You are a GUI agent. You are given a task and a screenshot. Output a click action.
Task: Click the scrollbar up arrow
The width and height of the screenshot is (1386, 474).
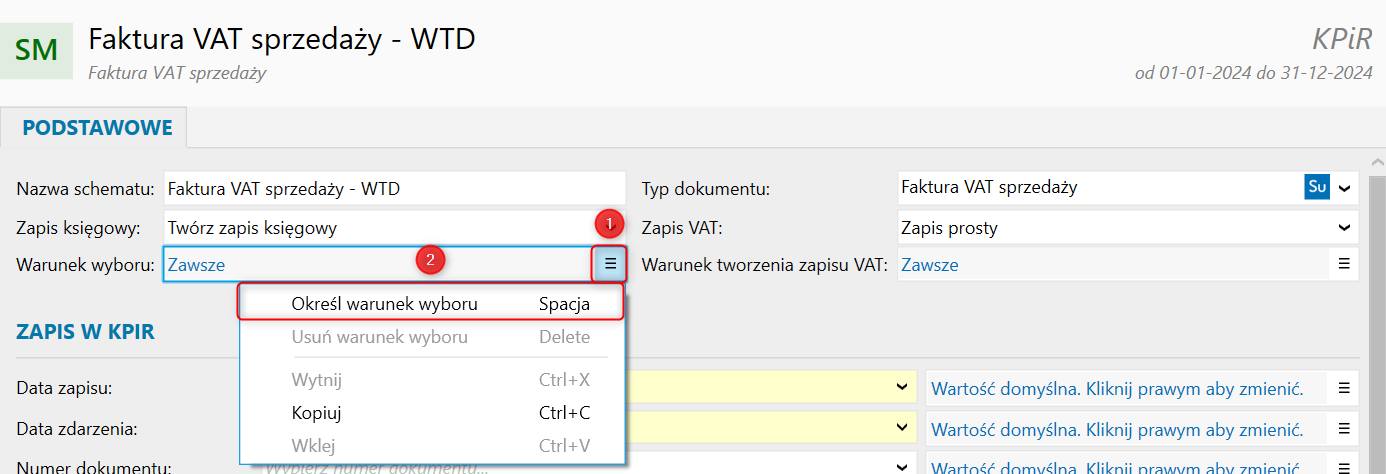point(1377,163)
